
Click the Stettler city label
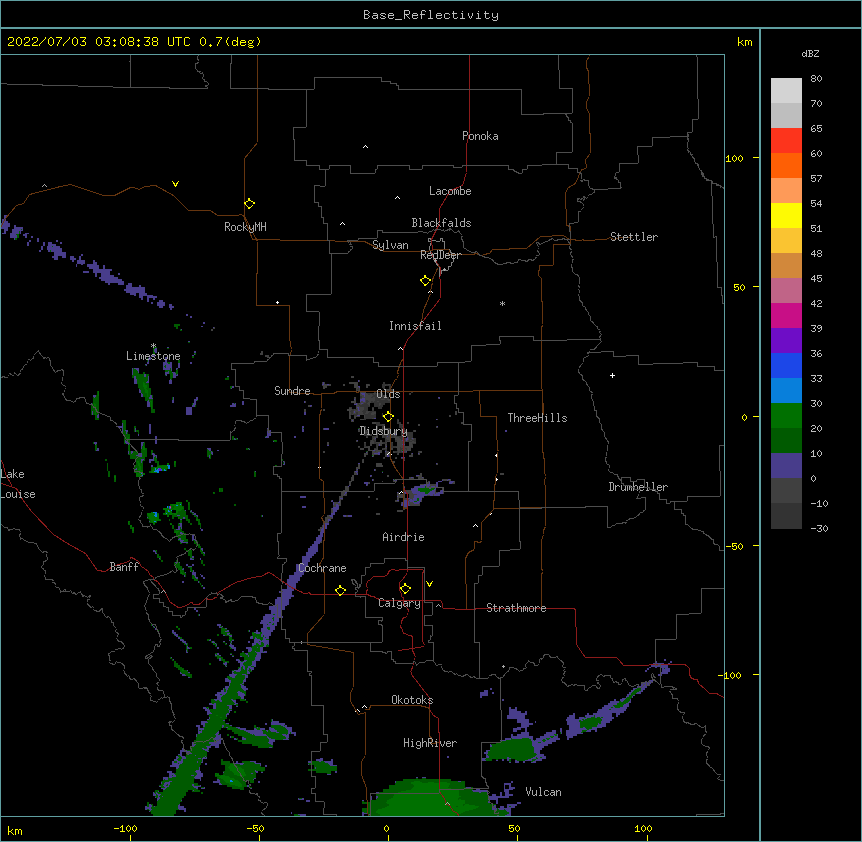[x=634, y=237]
